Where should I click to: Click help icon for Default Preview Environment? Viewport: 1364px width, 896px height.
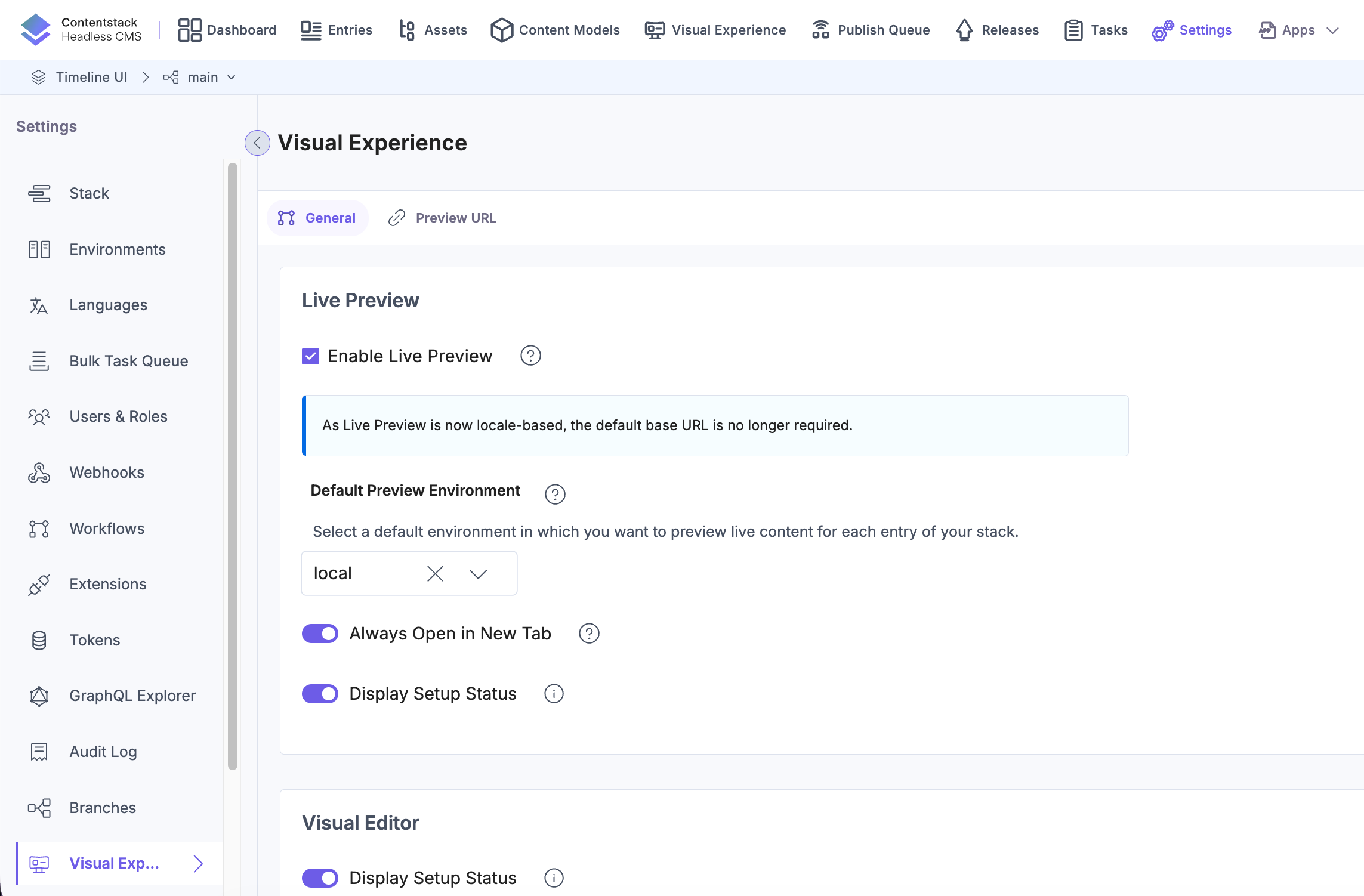555,494
